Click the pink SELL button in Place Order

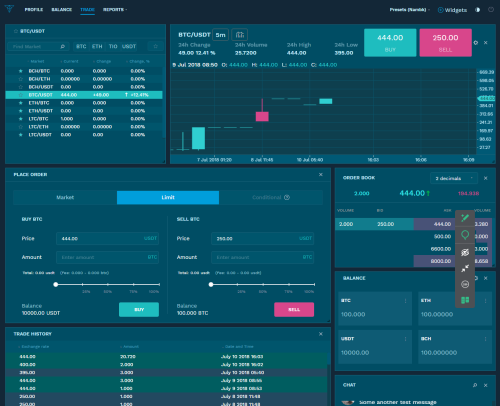[x=294, y=309]
